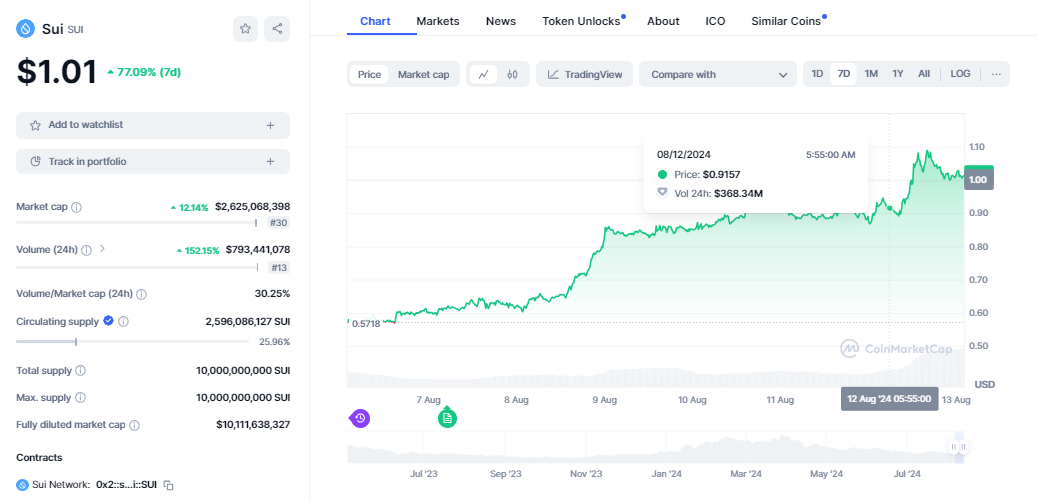Image resolution: width=1038 pixels, height=501 pixels.
Task: Click the $10,111,638,327 diluted cap value
Action: (253, 425)
